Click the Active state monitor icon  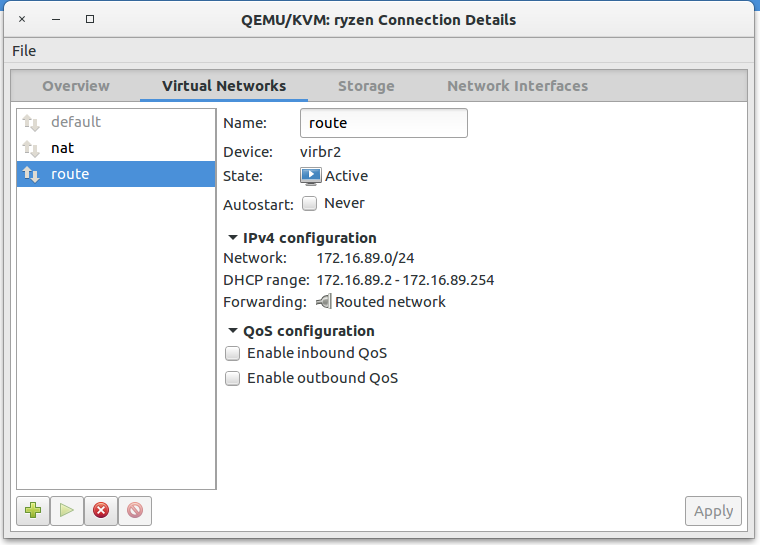311,176
